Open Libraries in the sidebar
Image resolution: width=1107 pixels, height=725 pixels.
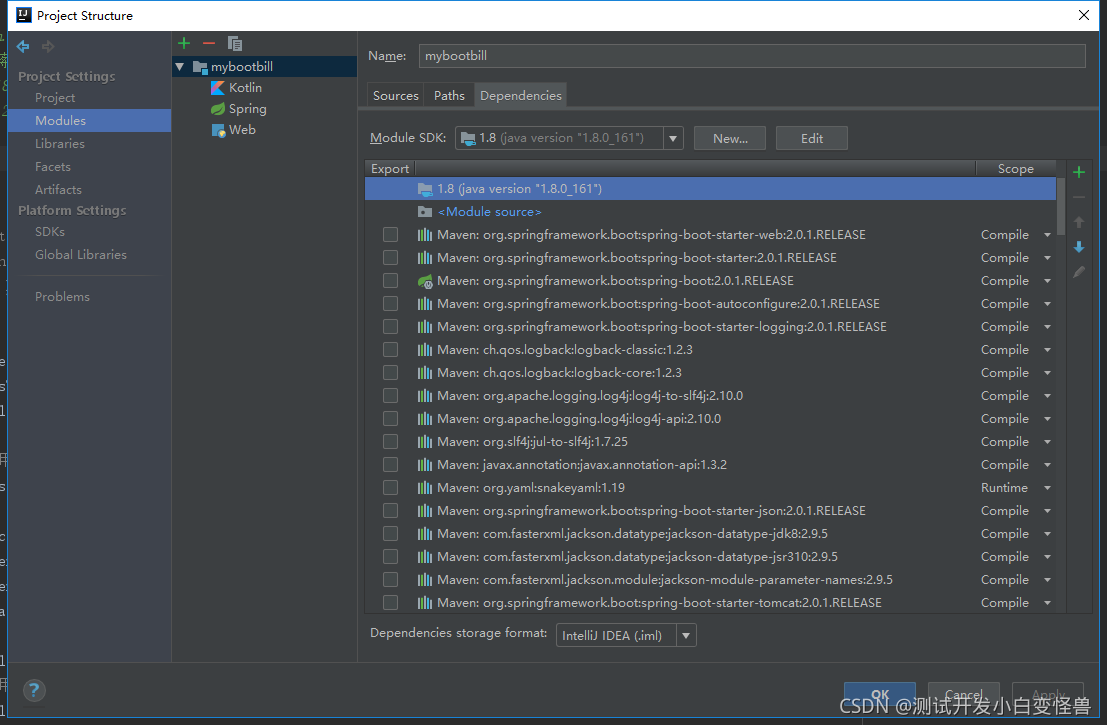(60, 144)
